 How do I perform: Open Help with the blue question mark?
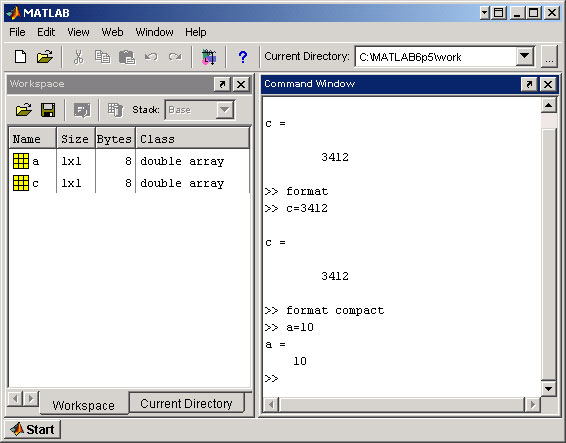(x=243, y=57)
